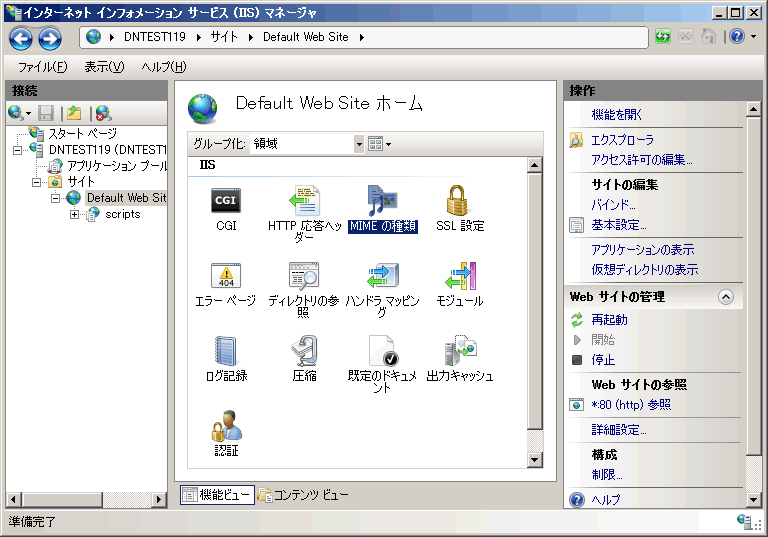Click アプリケーションの表示 link
This screenshot has height=537, width=768.
[643, 250]
